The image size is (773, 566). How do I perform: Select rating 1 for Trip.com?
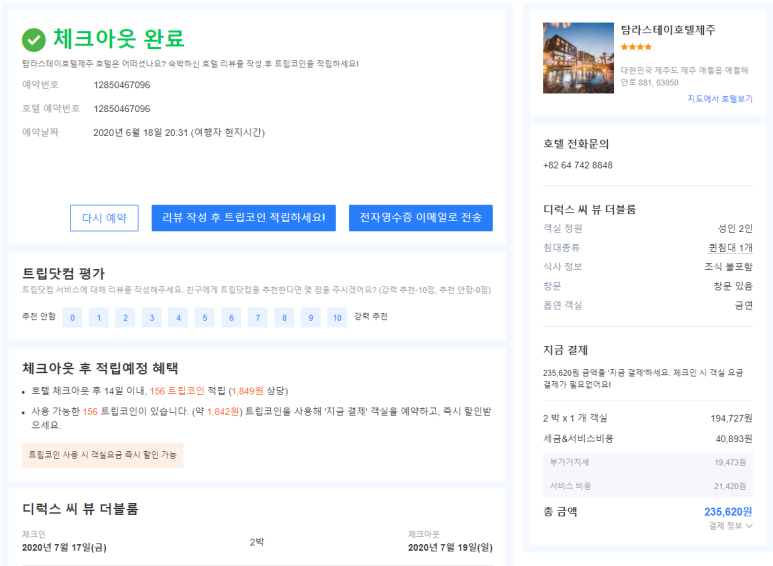coord(99,318)
